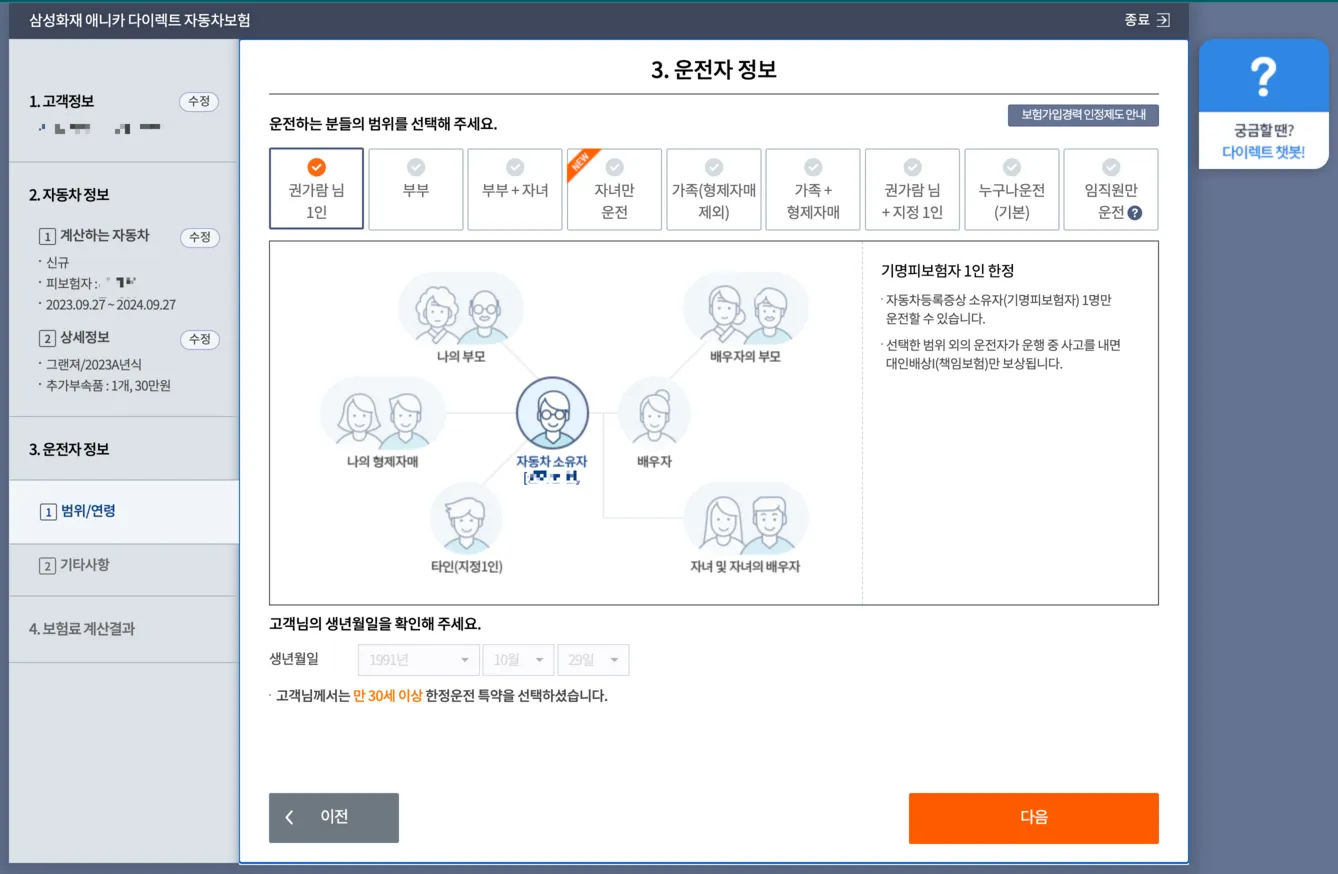Screen dimensions: 1338x874
Task: Select the 부부 driver range option
Action: coord(415,189)
